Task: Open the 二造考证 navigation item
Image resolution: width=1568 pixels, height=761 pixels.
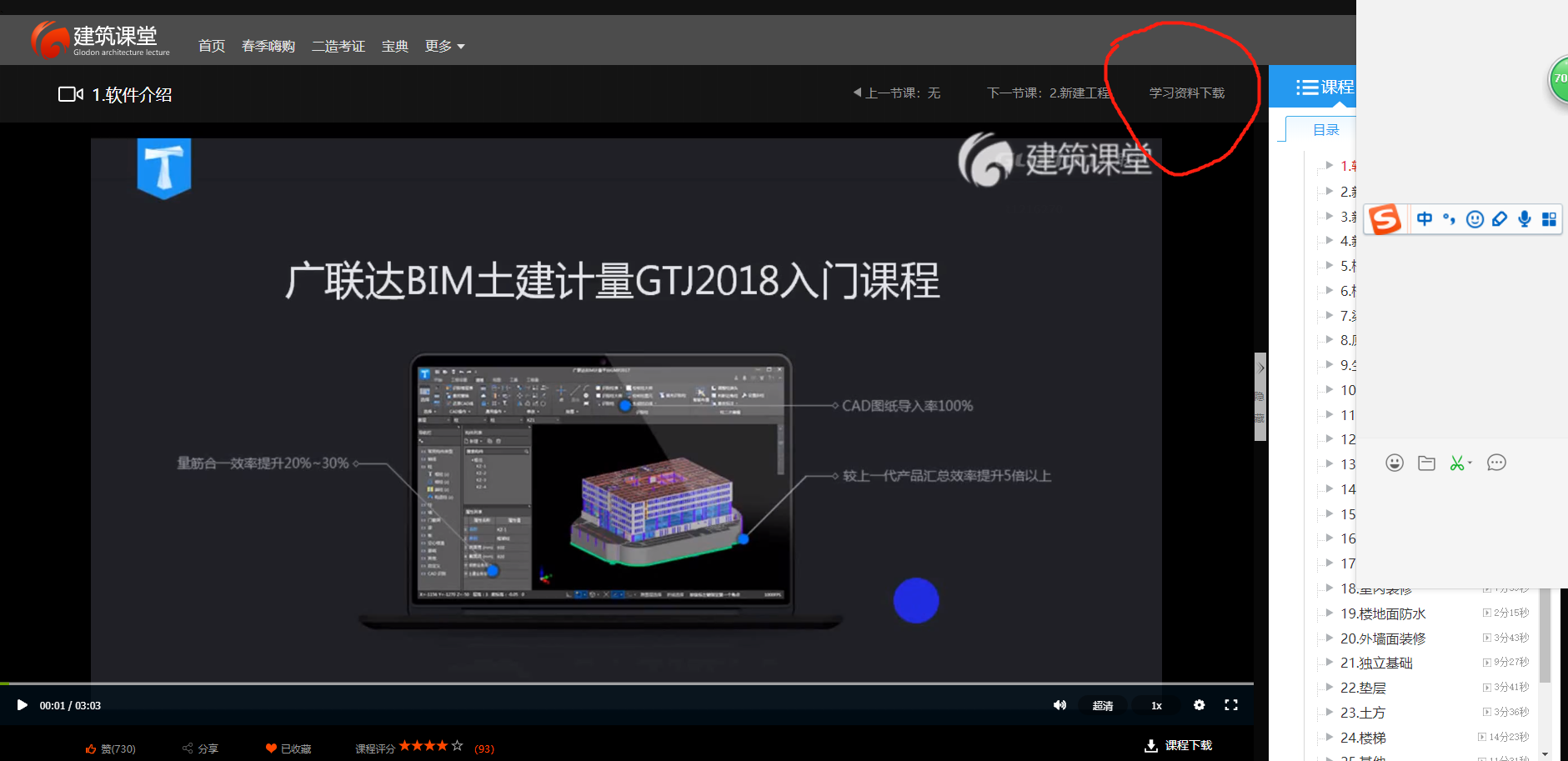Action: (338, 46)
